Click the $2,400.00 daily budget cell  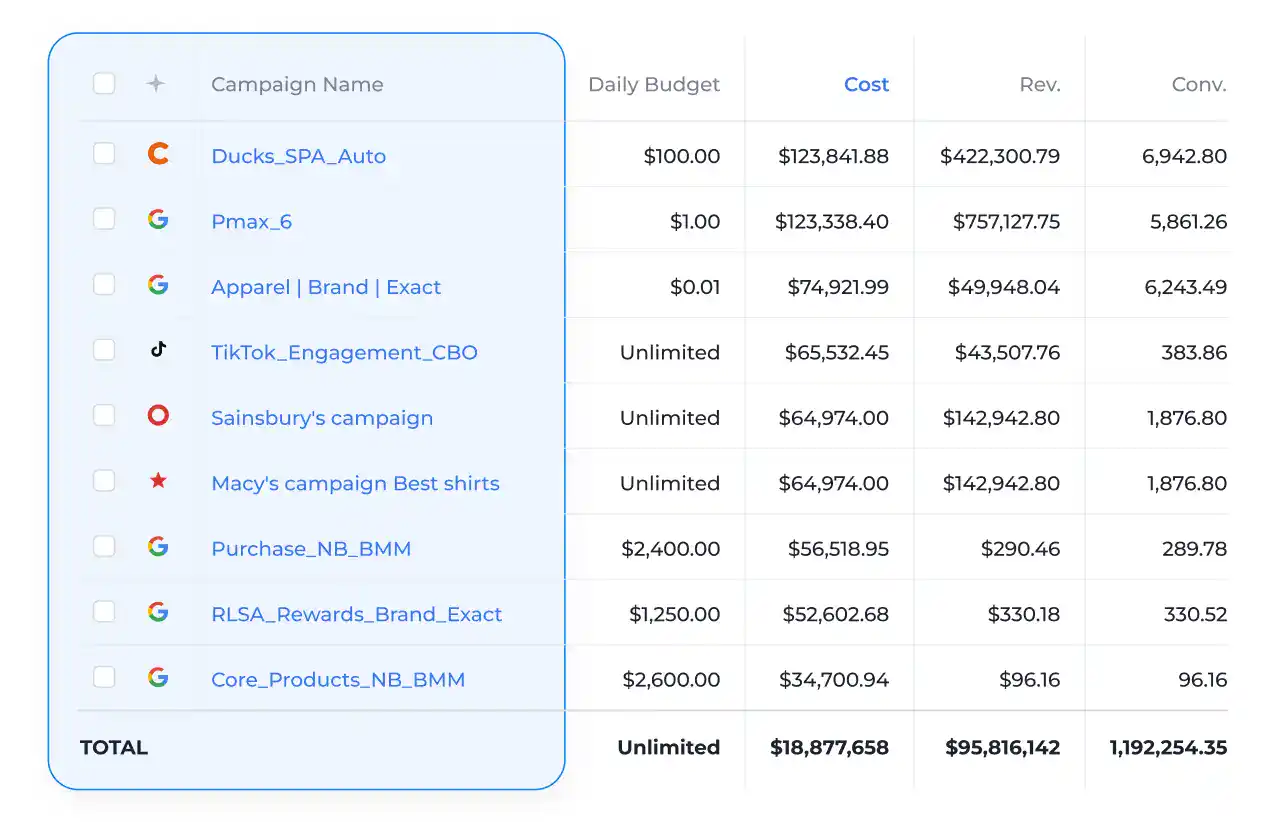pyautogui.click(x=671, y=549)
